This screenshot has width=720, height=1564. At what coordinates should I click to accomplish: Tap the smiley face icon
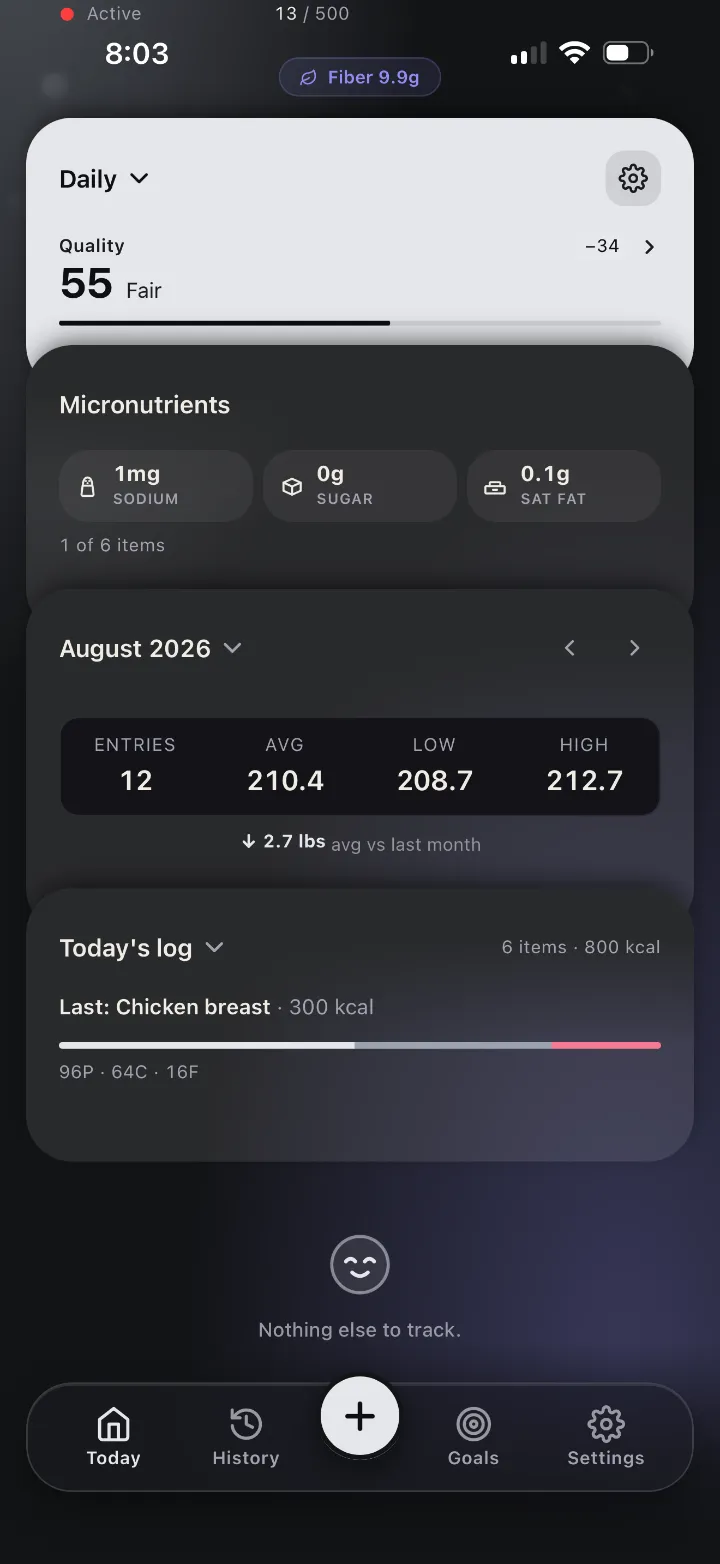360,1265
